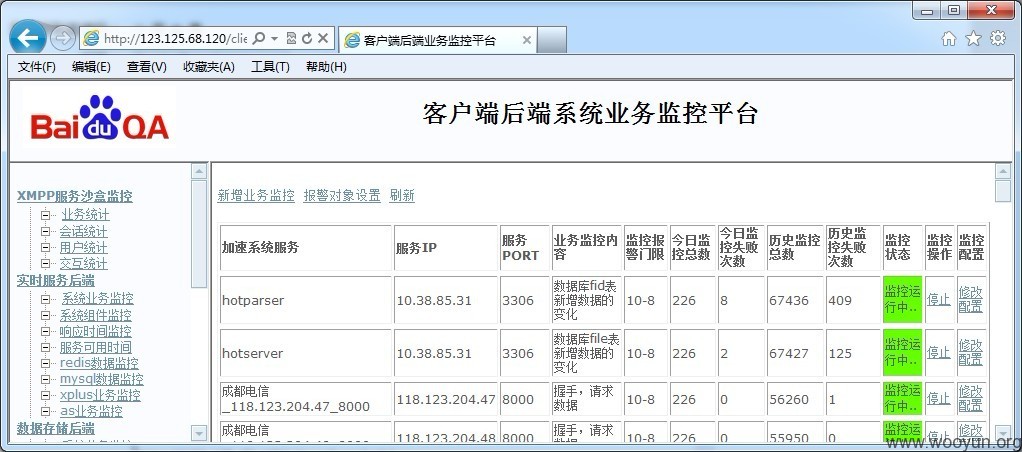Open 业务统计 in sidebar

pos(85,215)
